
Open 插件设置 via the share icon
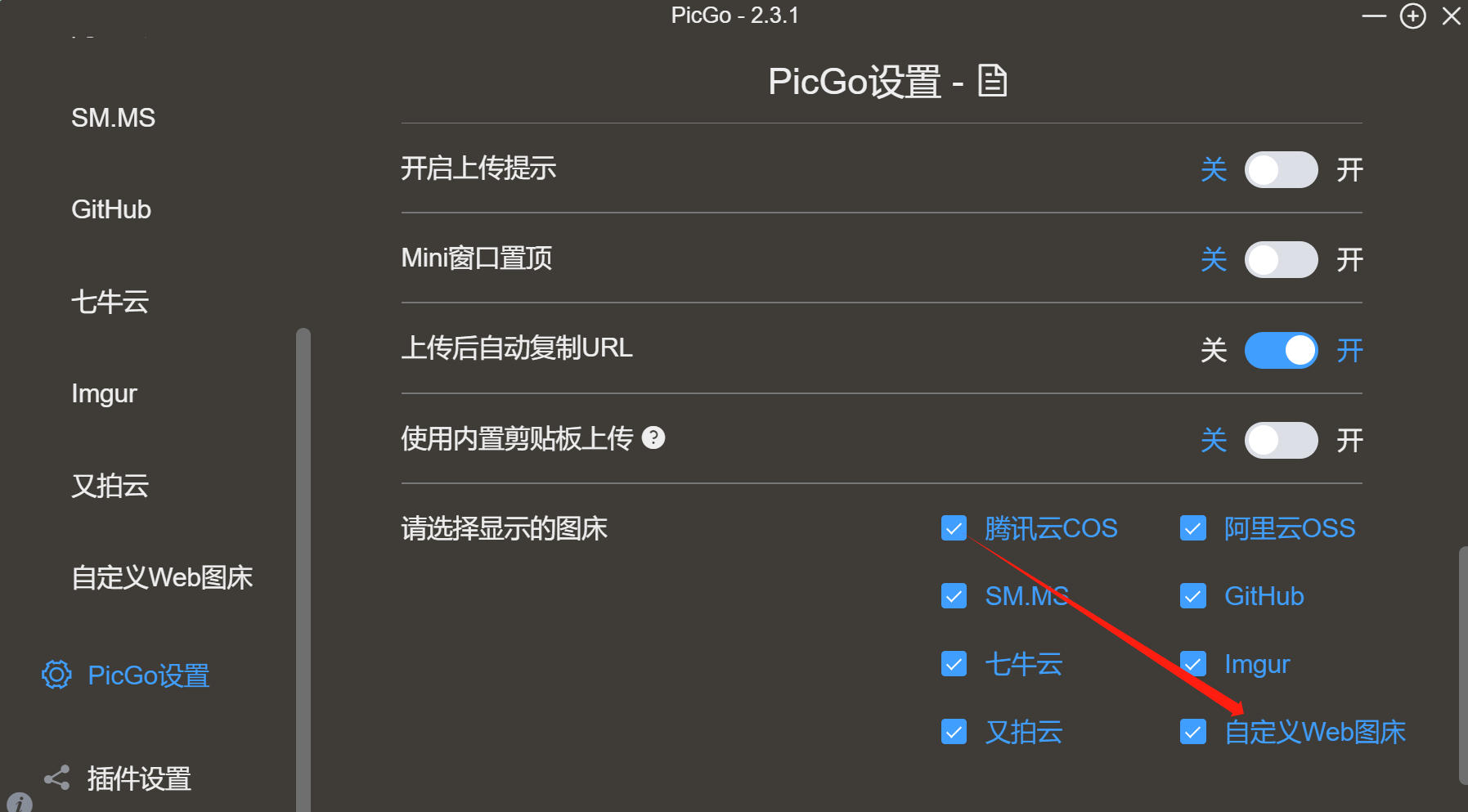coord(55,778)
